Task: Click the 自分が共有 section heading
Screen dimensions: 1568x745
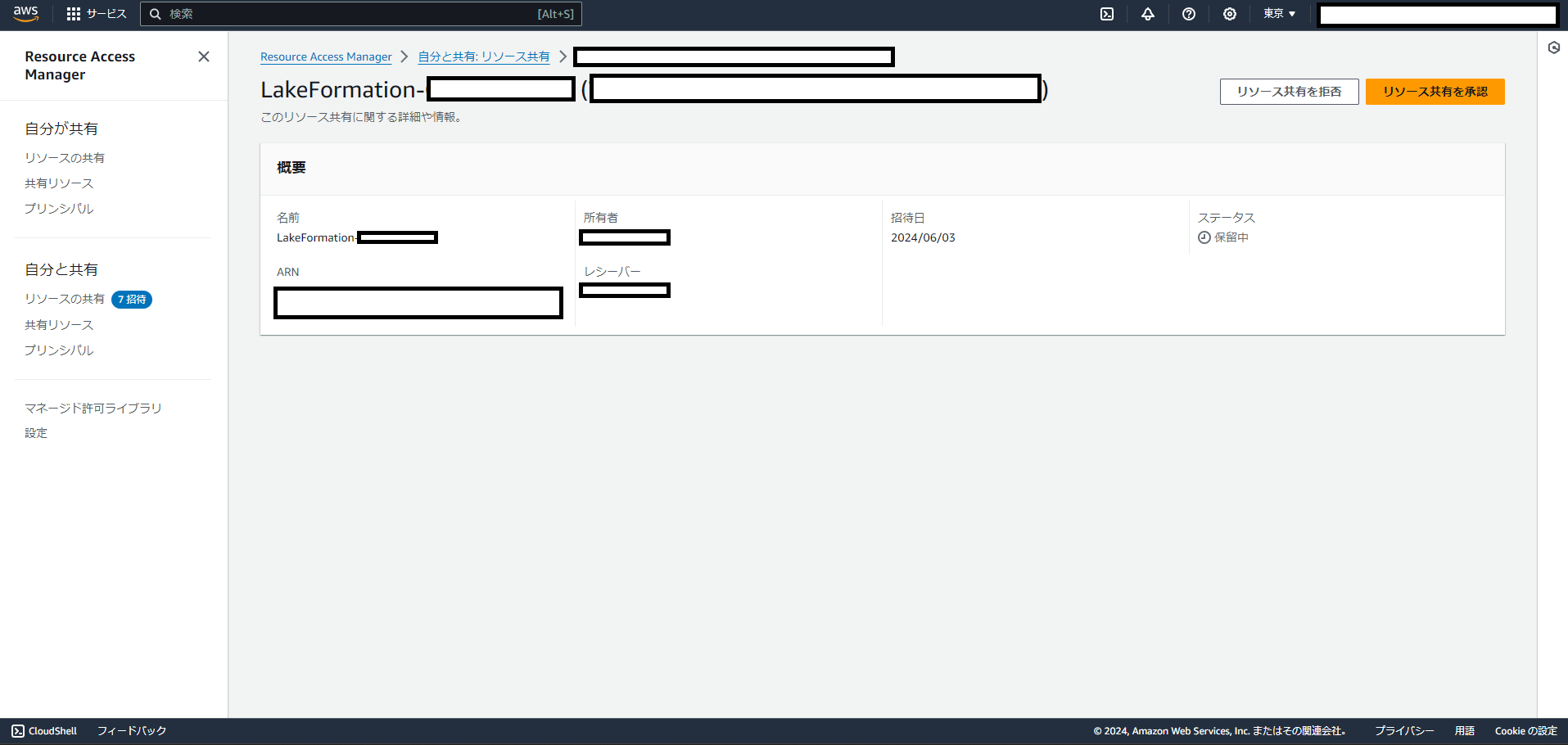Action: pyautogui.click(x=61, y=129)
